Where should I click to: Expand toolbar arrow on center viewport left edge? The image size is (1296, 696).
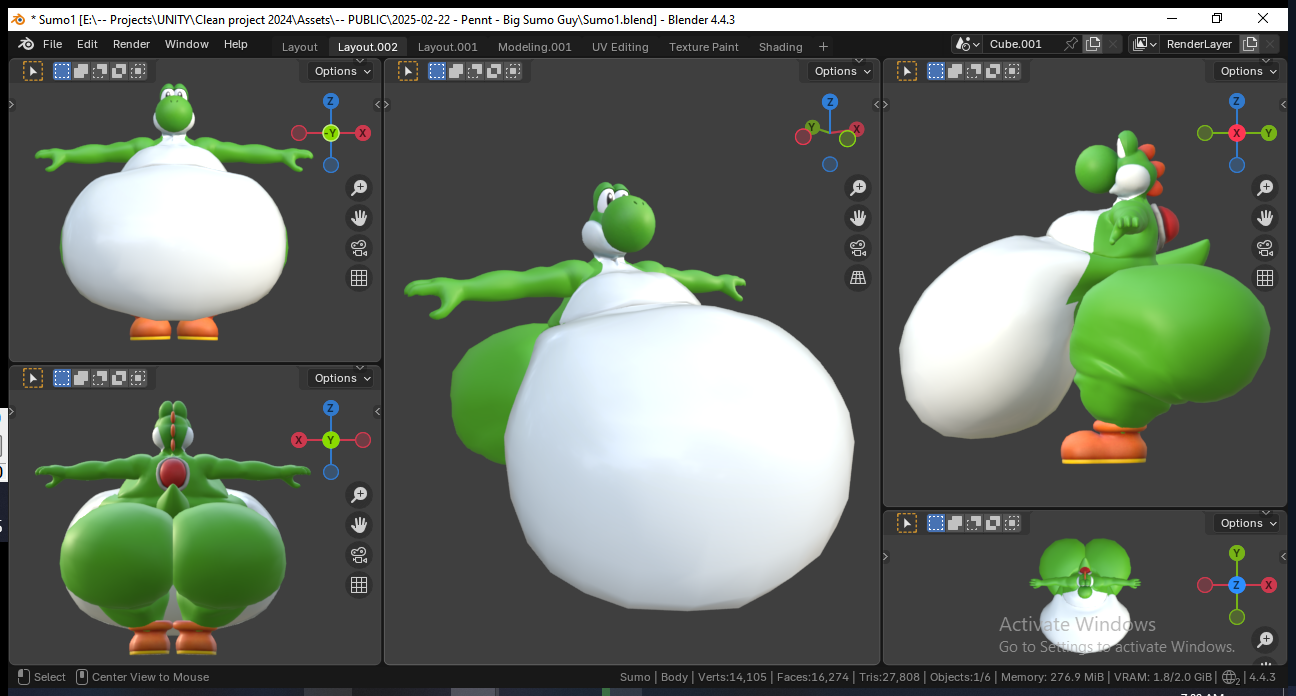387,105
